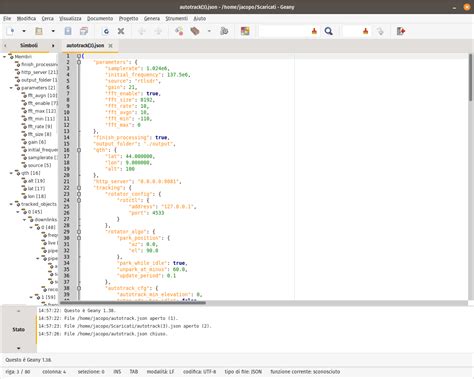
Task: Reload the current file from disk
Action: click(x=106, y=31)
